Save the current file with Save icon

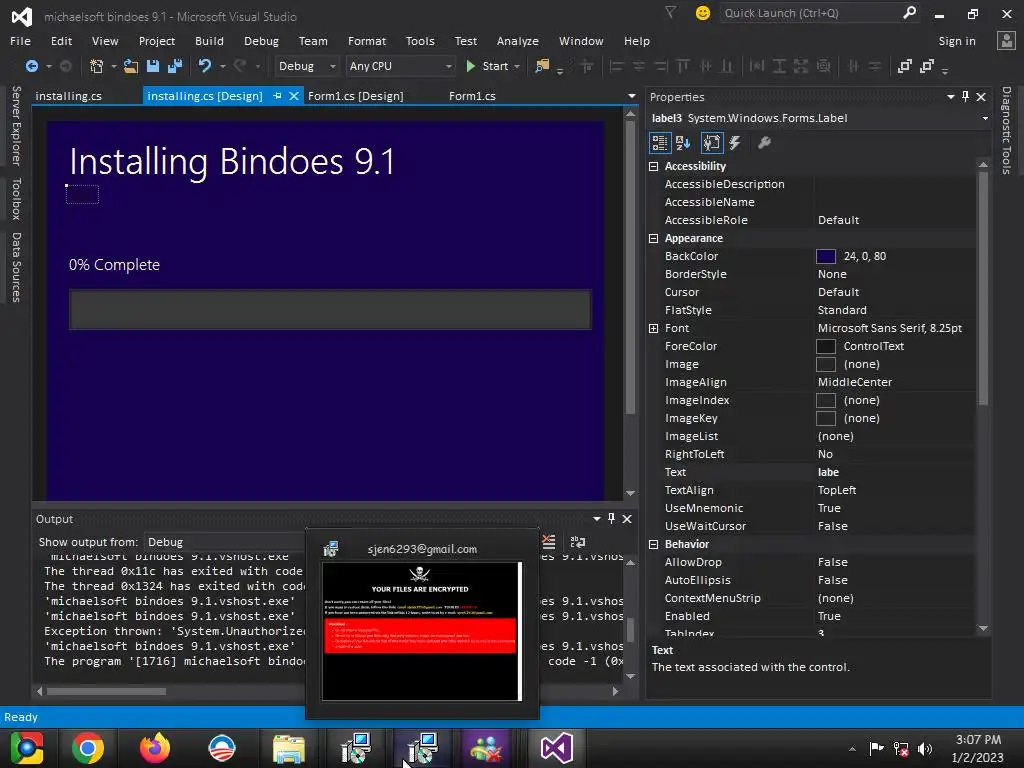pyautogui.click(x=153, y=66)
